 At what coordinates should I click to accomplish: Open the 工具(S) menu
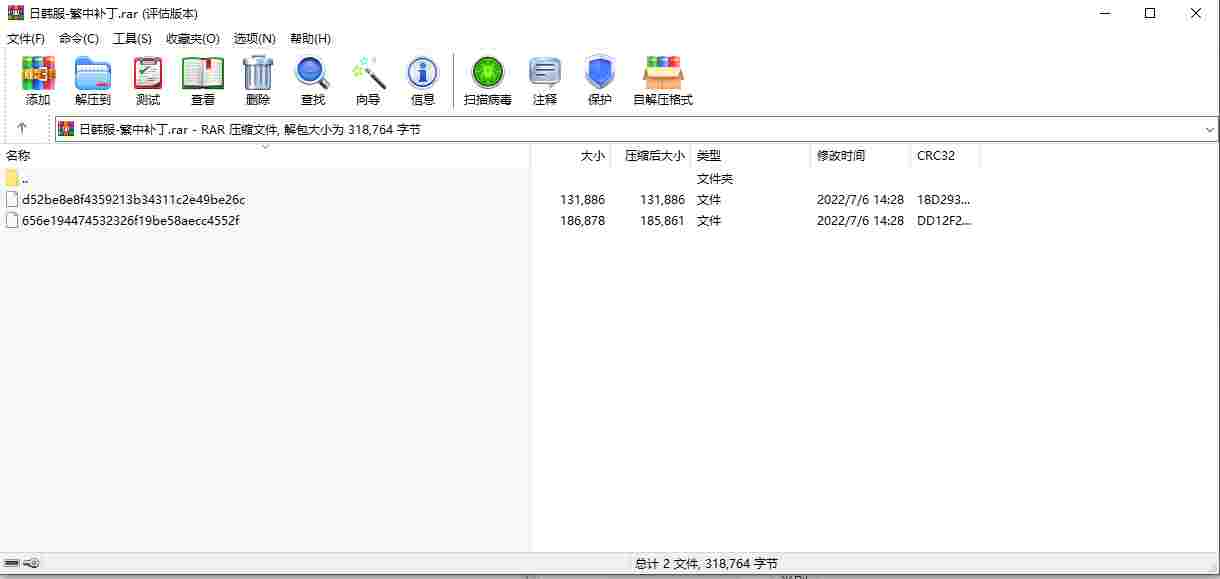tap(132, 38)
